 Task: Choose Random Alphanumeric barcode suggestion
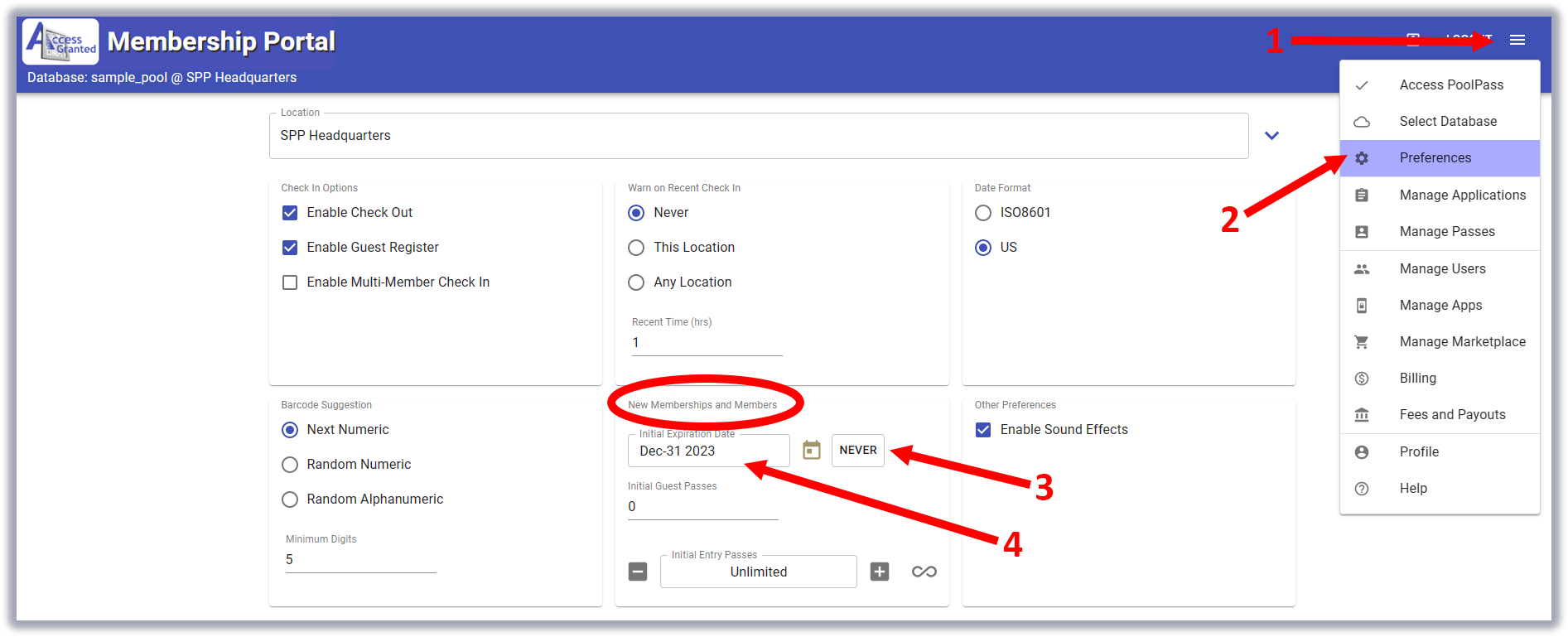[290, 499]
